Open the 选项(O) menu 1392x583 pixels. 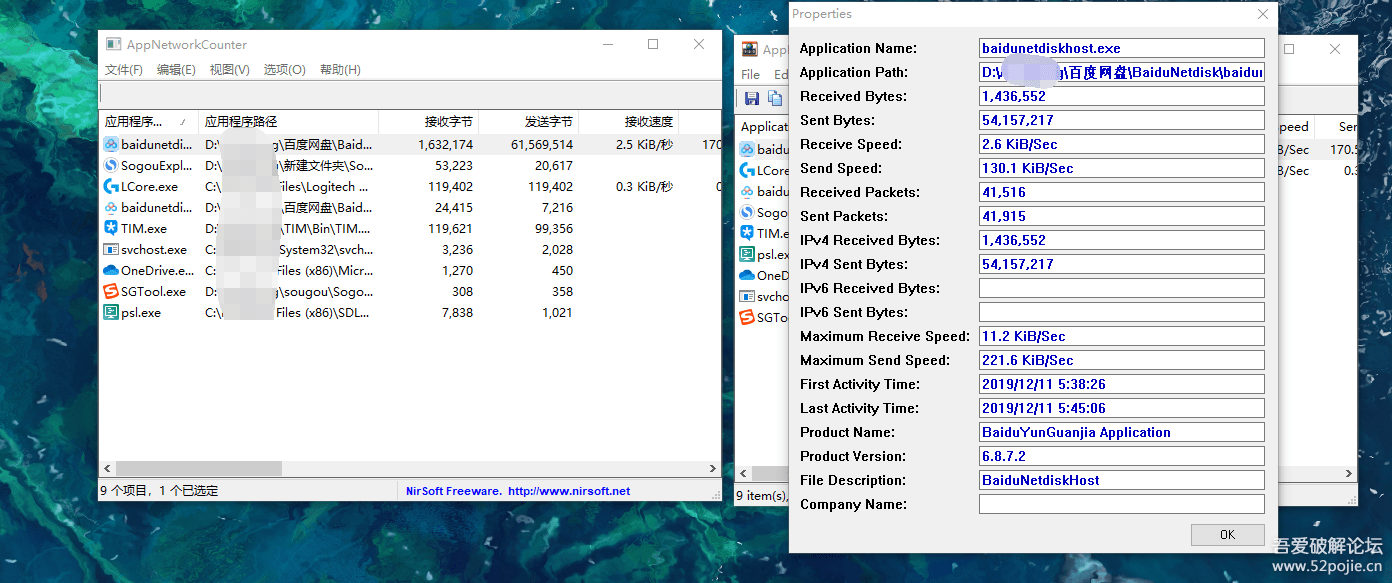coord(284,69)
